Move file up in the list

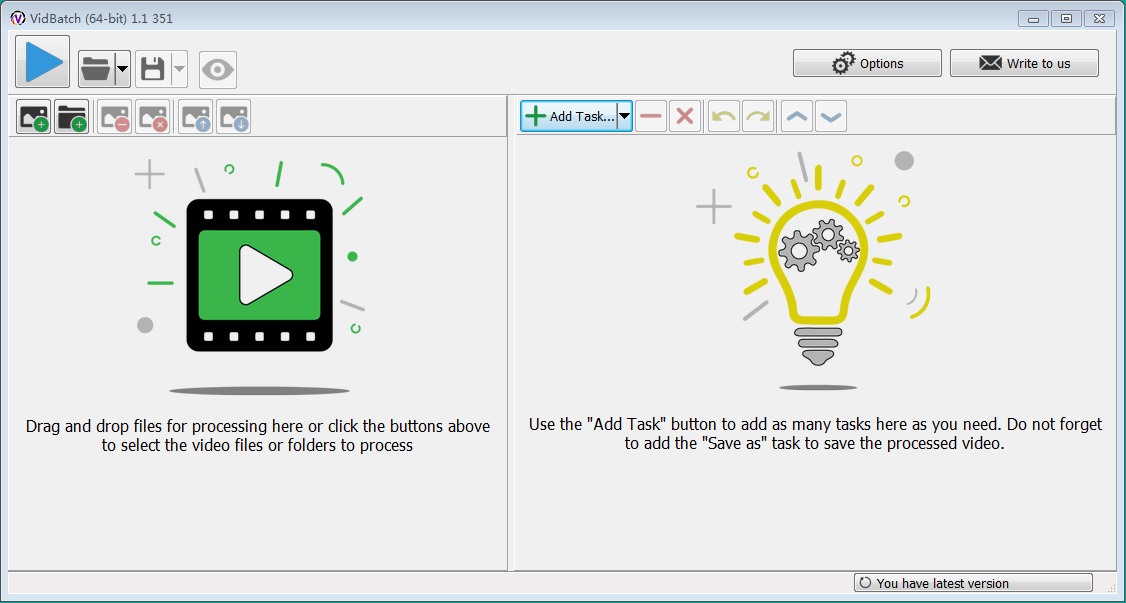196,117
